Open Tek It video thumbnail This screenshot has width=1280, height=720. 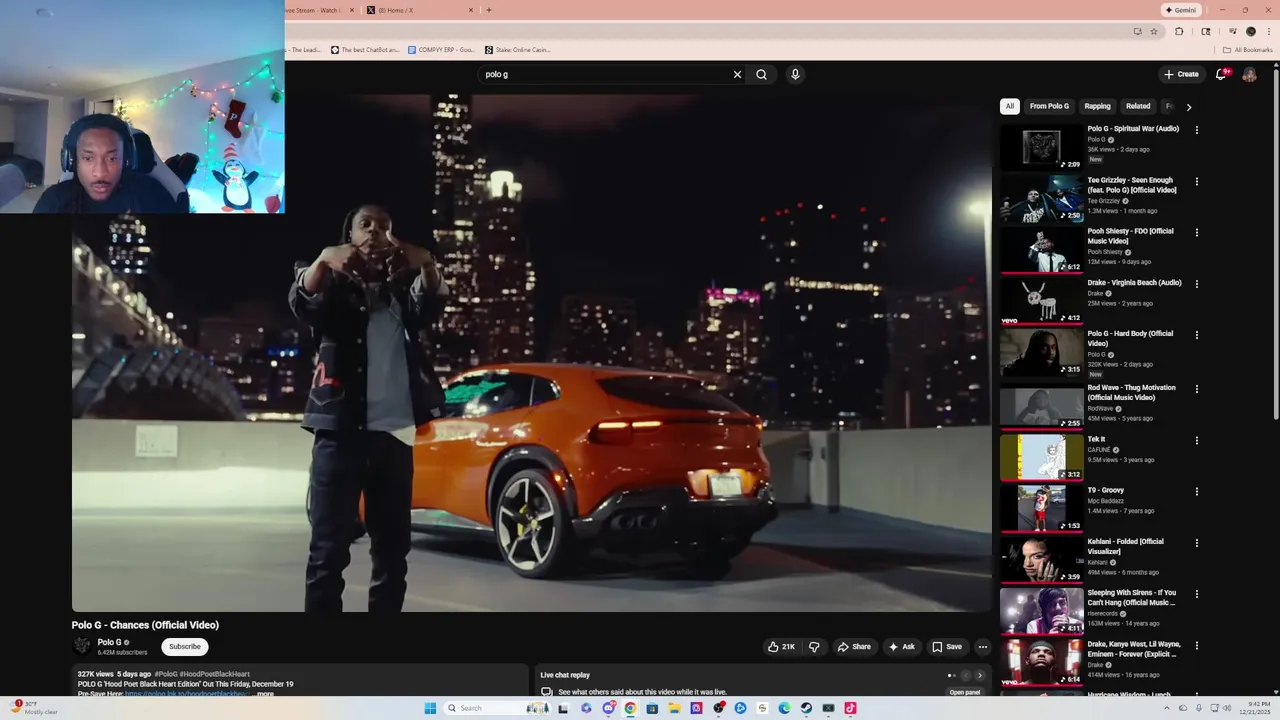coord(1041,457)
